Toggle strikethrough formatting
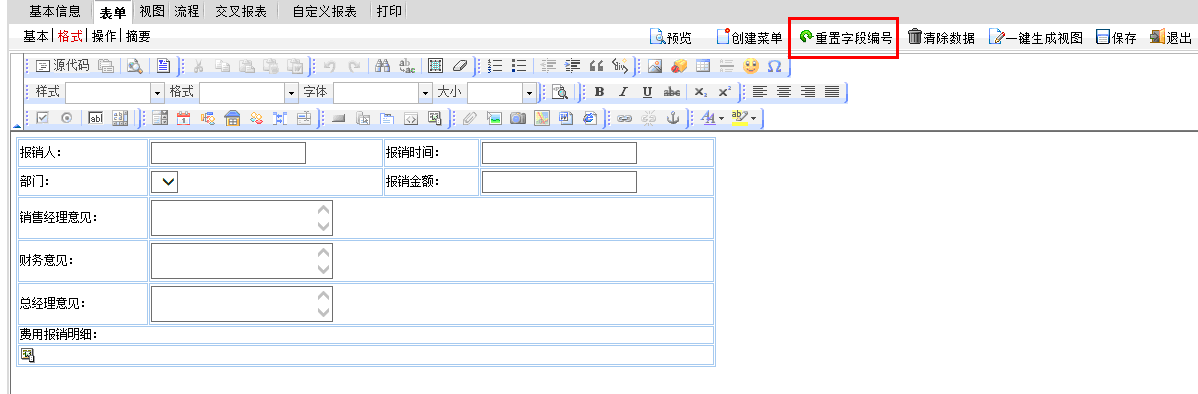This screenshot has height=394, width=1198. [x=672, y=92]
